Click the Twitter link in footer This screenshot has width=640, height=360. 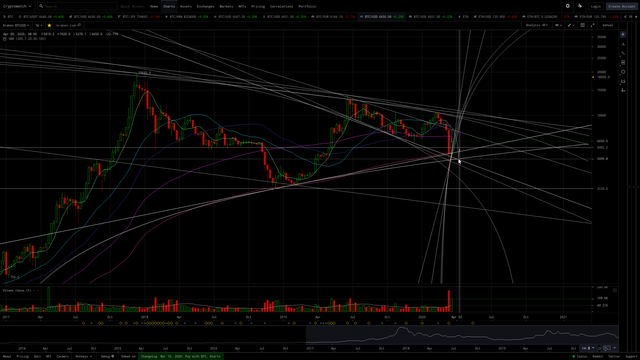(613, 356)
